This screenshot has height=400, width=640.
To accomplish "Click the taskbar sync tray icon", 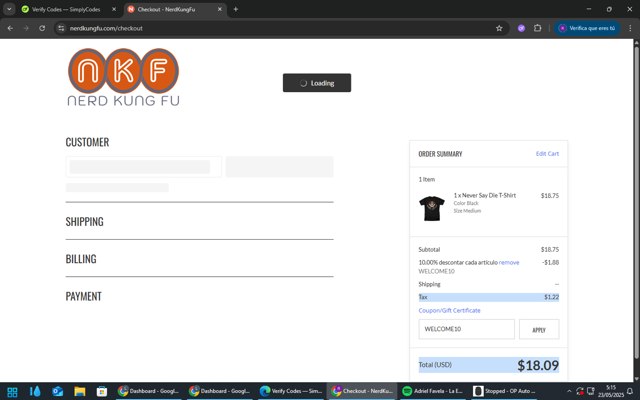I will pyautogui.click(x=580, y=391).
